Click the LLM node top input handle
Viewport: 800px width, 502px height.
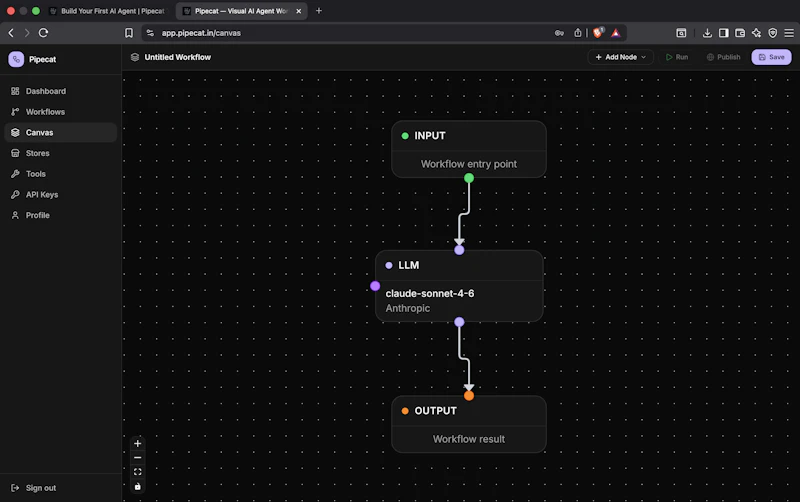[459, 250]
